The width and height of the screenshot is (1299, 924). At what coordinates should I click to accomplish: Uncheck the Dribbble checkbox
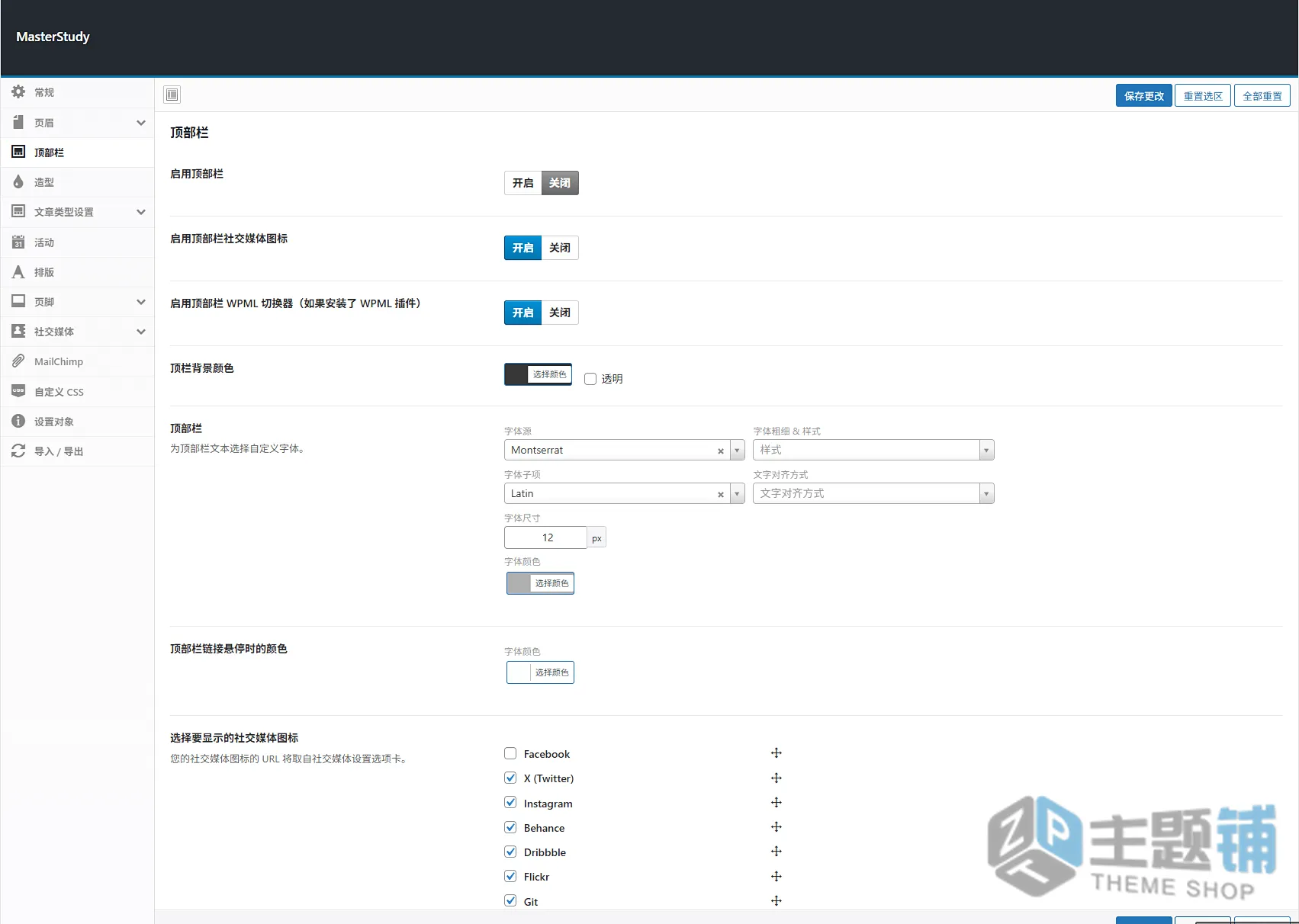pyautogui.click(x=510, y=852)
